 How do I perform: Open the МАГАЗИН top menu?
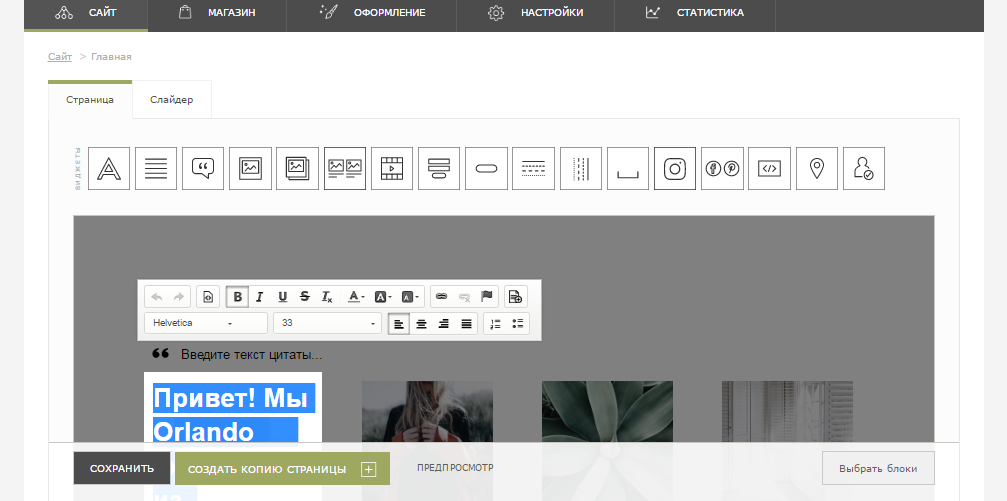click(x=217, y=13)
